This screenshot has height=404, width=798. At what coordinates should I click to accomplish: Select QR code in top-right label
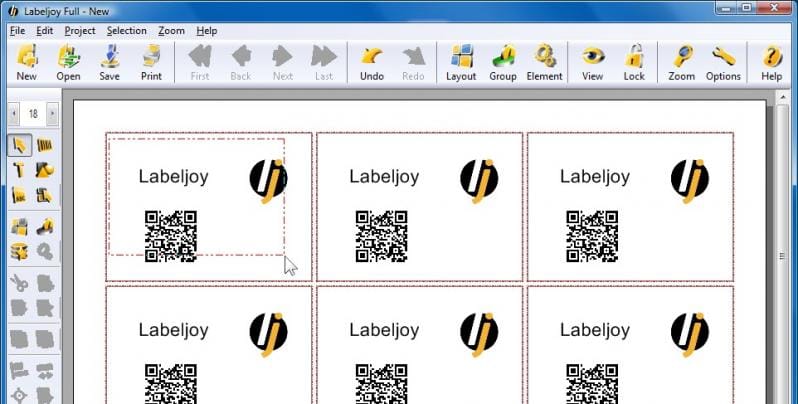pos(592,236)
